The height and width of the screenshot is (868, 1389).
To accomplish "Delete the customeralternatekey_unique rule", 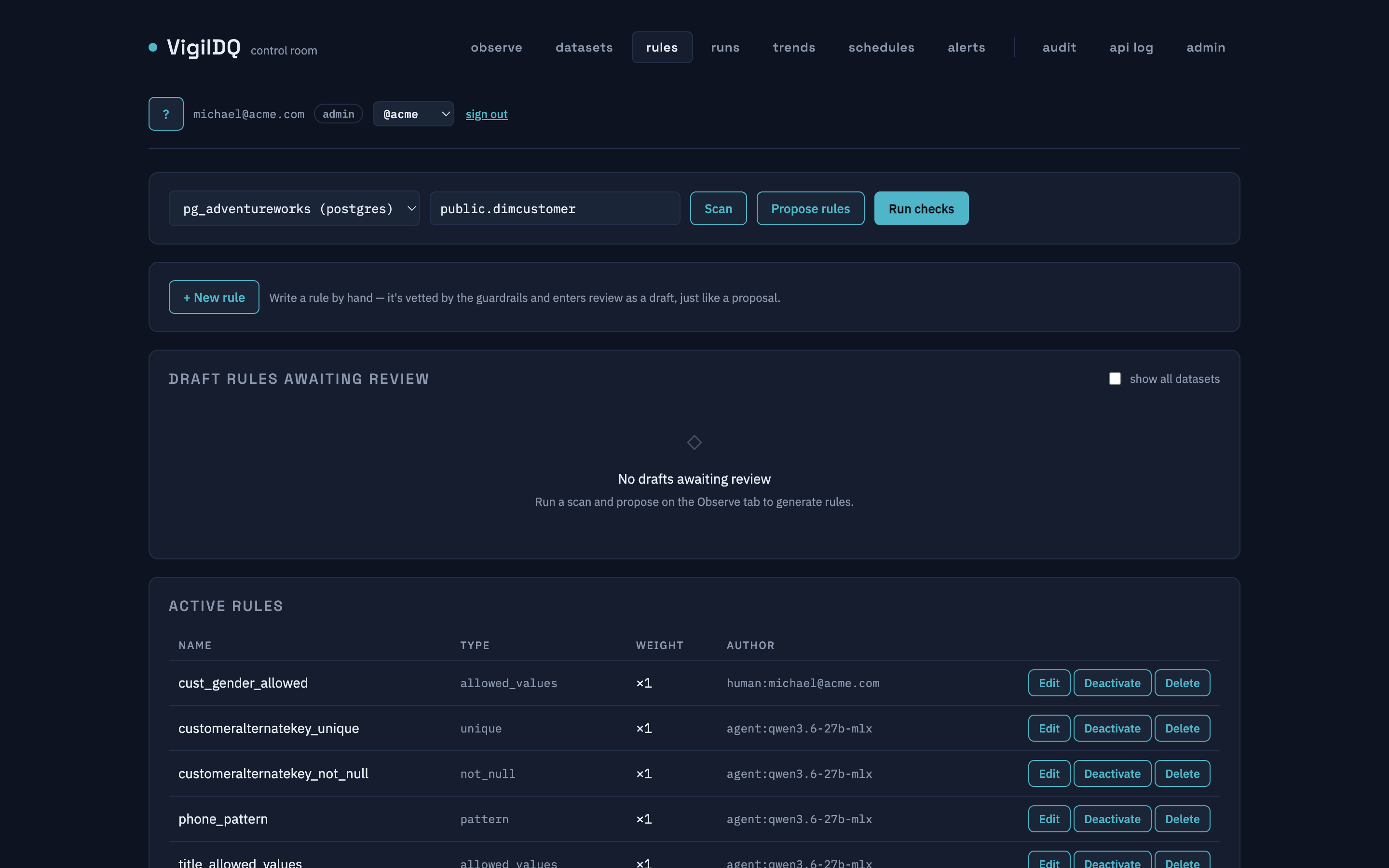I will (x=1182, y=729).
